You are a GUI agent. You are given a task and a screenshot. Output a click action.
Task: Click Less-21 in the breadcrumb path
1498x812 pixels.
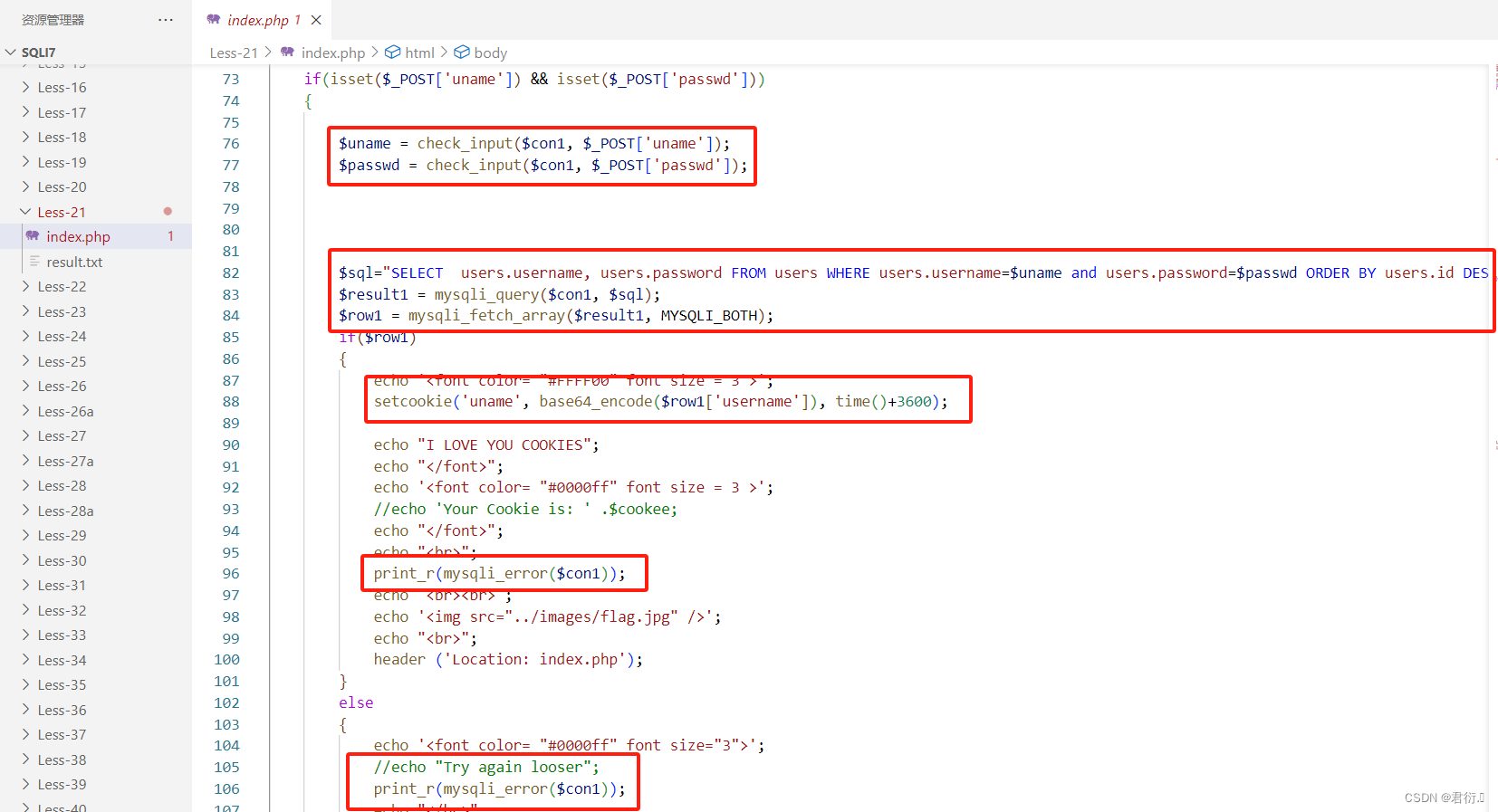(x=234, y=53)
